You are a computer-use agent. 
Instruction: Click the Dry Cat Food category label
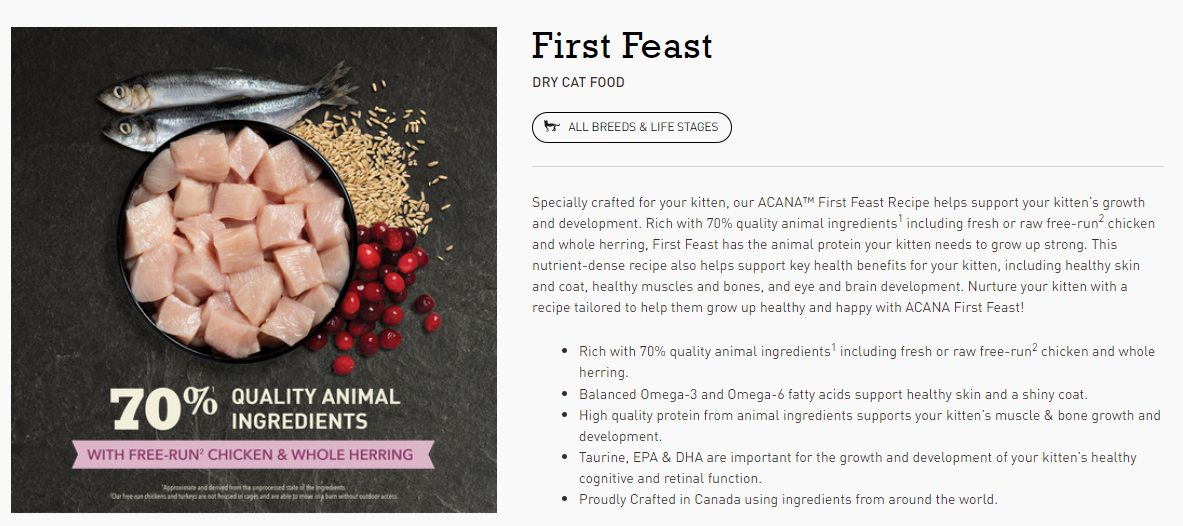[578, 82]
